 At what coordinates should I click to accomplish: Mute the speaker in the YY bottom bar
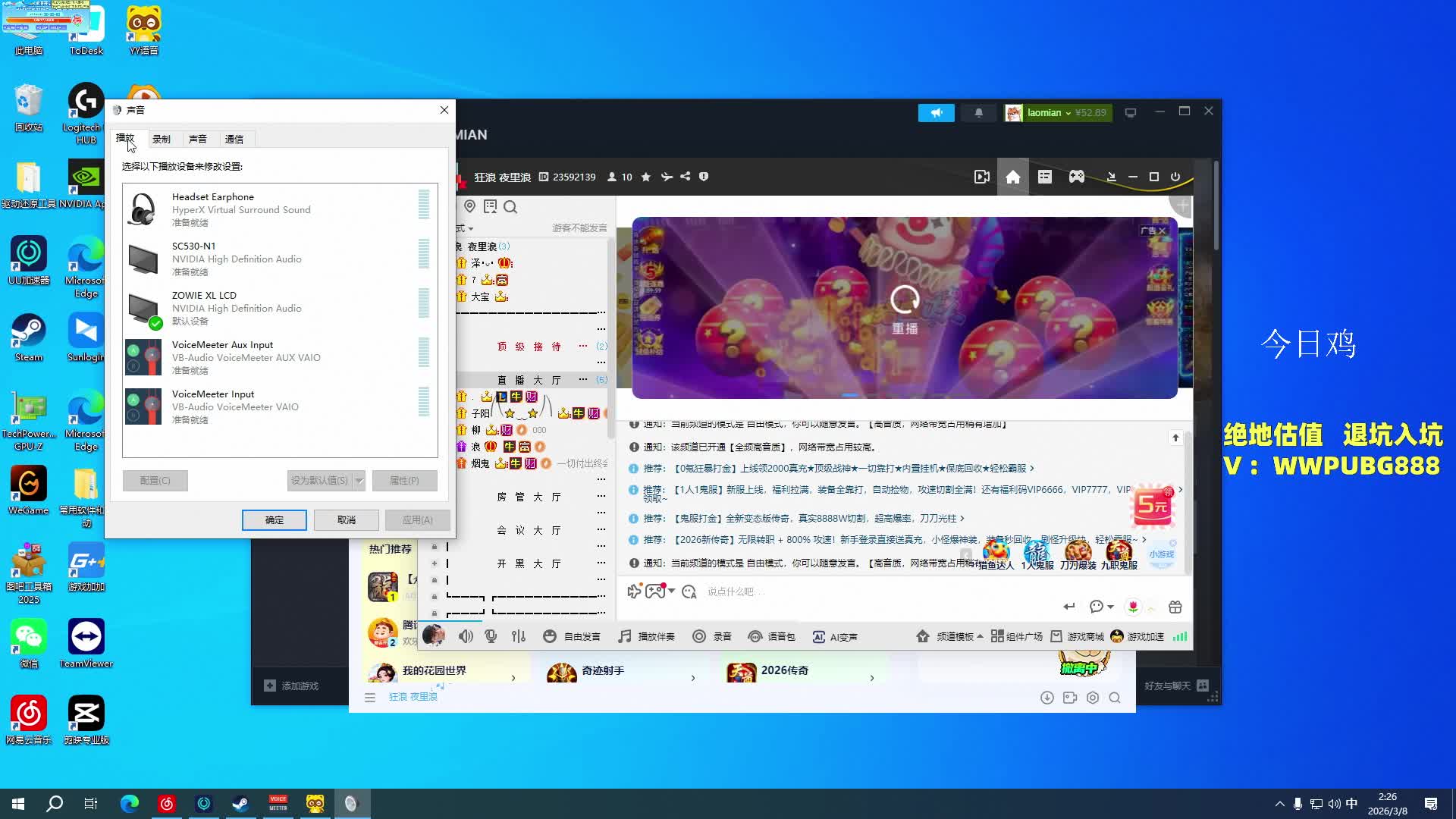(x=465, y=636)
